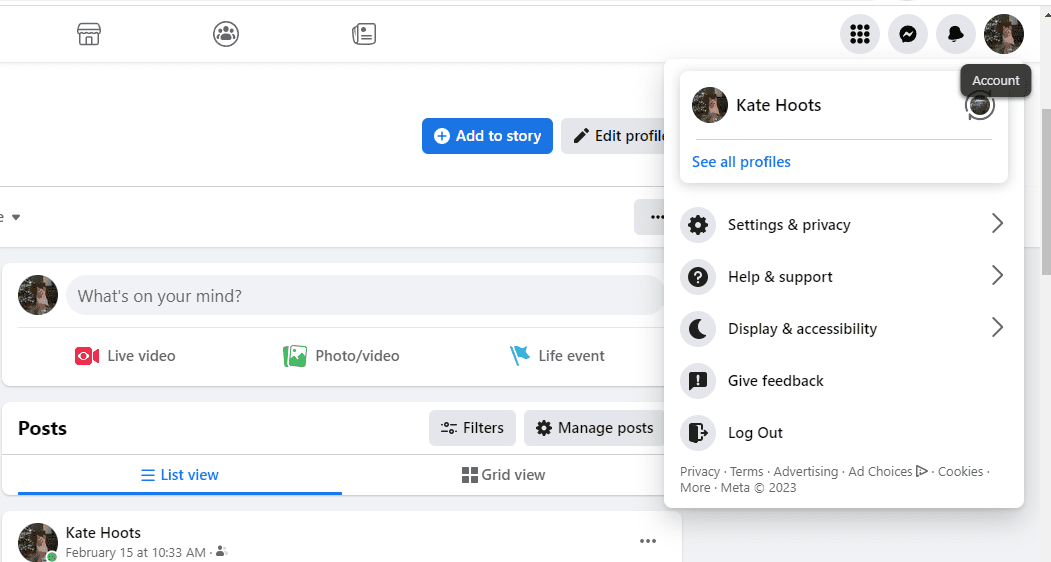
Task: Open the Marketplace icon in top navigation
Action: 88,34
